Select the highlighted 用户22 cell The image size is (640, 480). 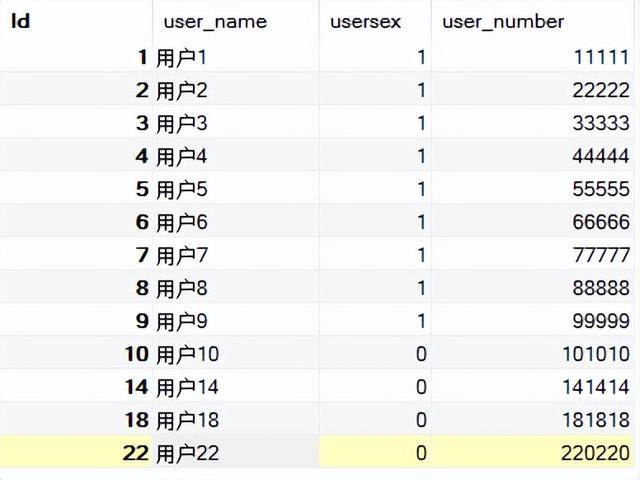point(236,453)
